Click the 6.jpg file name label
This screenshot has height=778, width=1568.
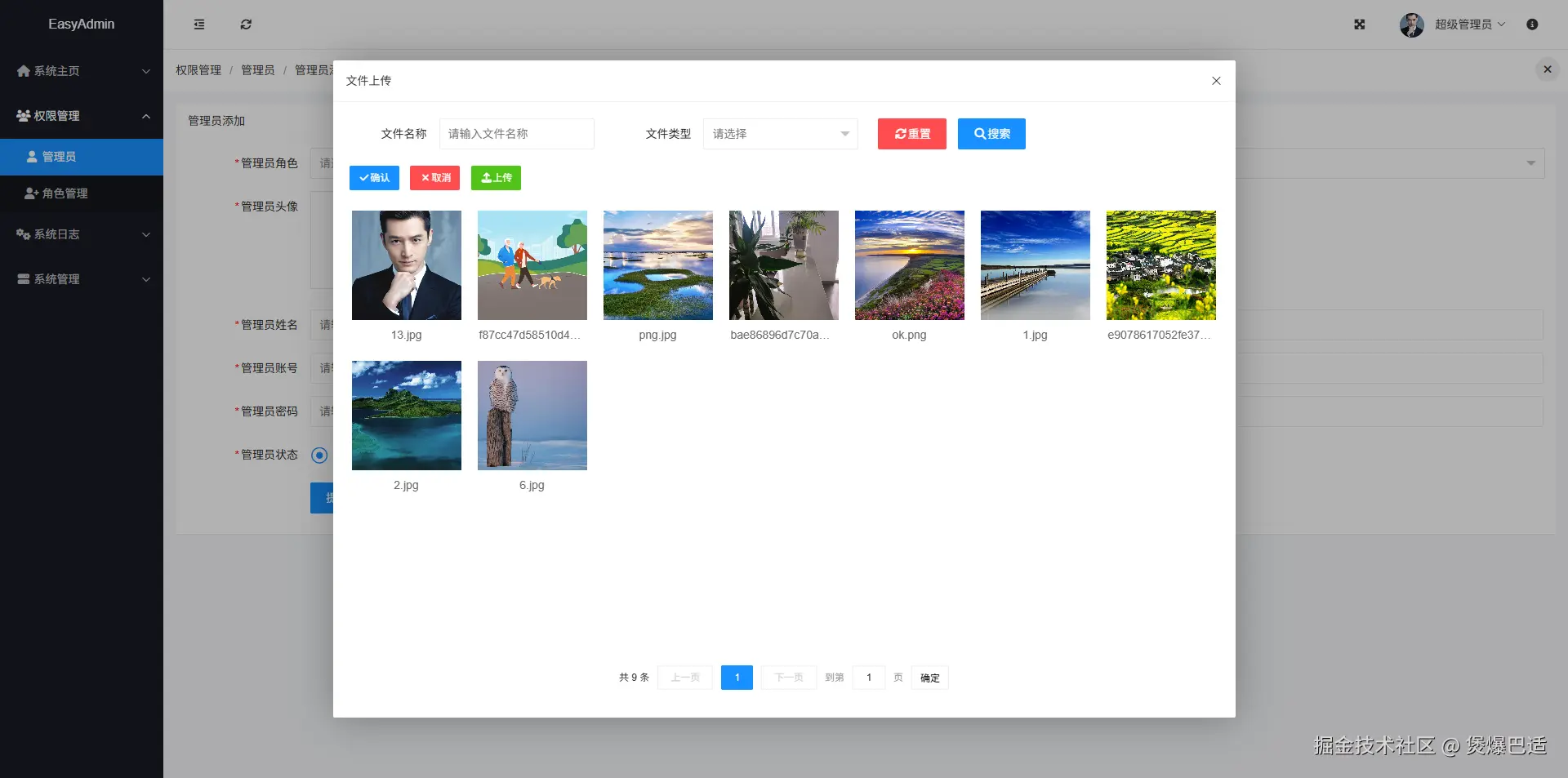(532, 485)
